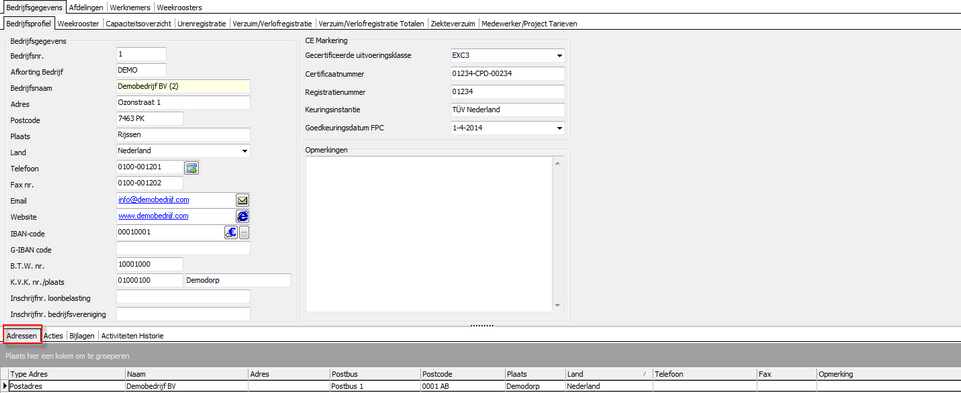961x393 pixels.
Task: Switch to Activiteiten Historie tab
Action: click(132, 336)
